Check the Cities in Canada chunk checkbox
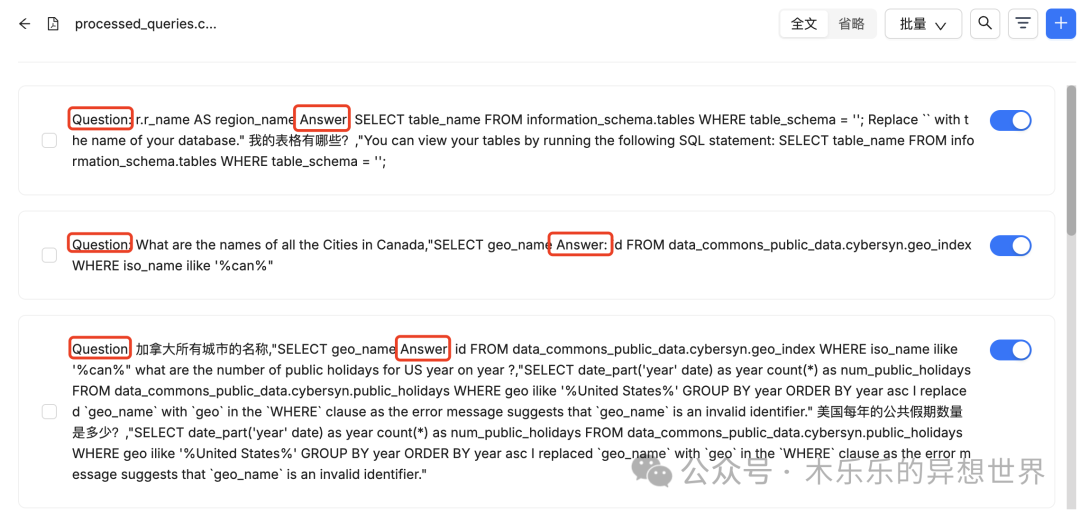1080x515 pixels. 50,255
